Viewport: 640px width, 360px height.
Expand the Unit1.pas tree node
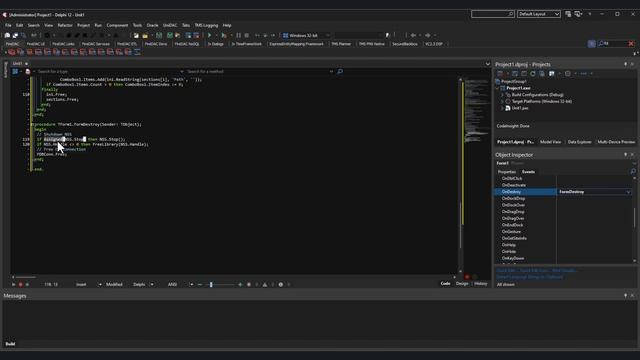coord(503,108)
